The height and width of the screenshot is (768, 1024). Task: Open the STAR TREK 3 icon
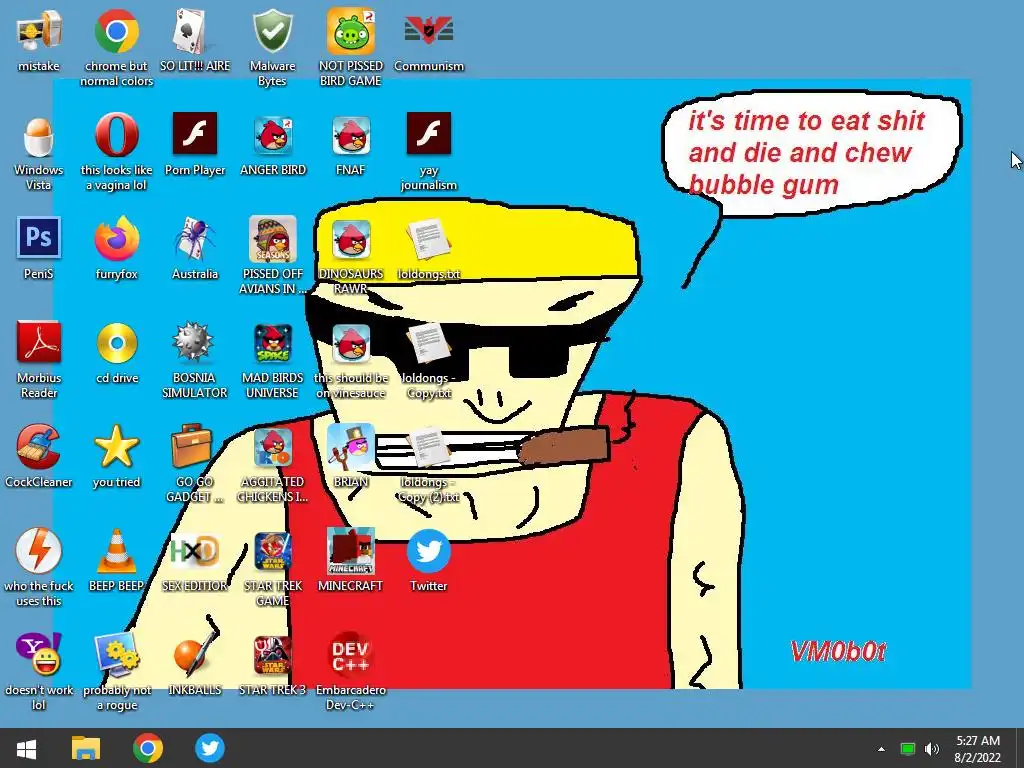[273, 654]
